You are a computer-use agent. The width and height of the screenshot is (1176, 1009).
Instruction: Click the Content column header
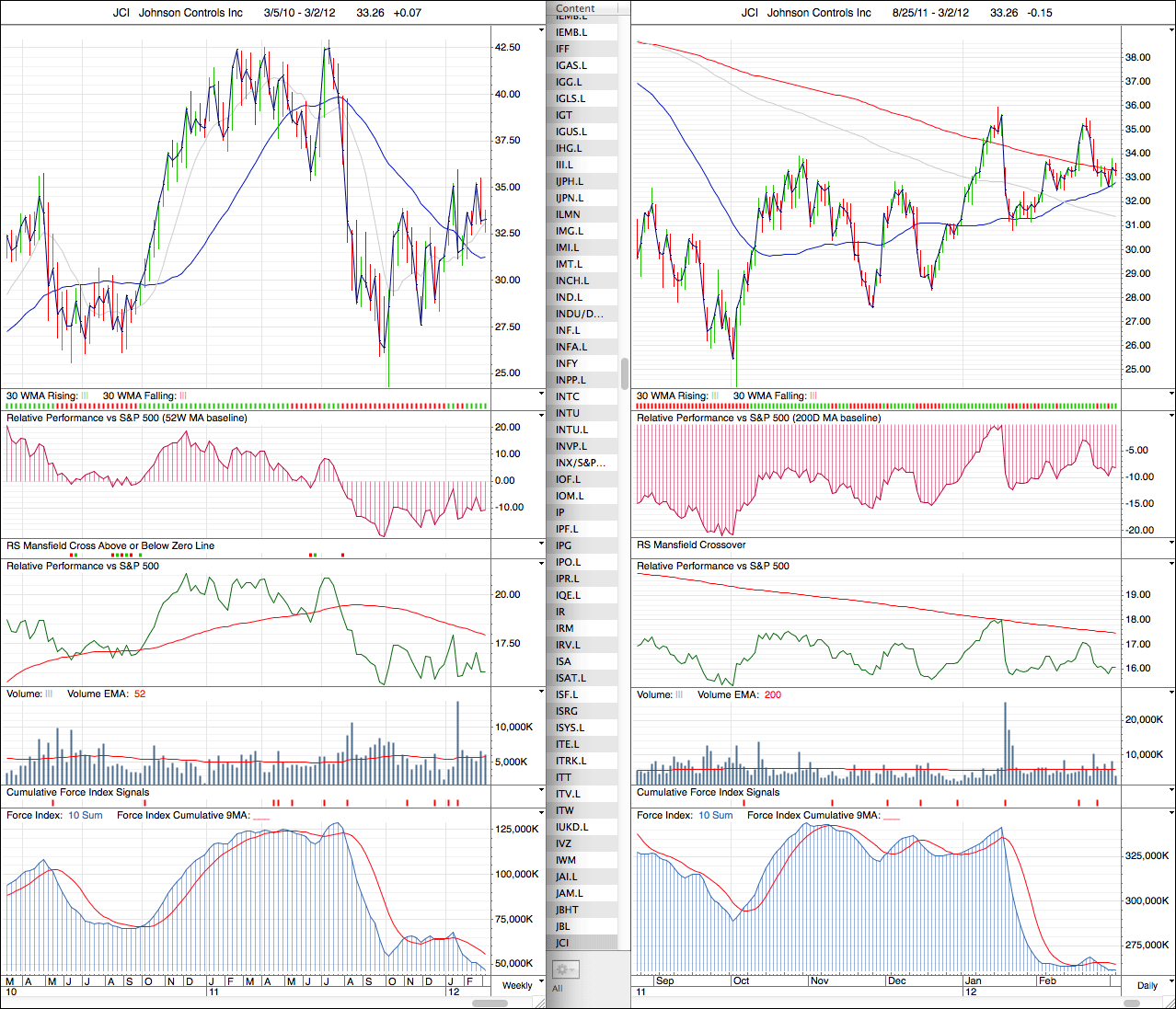coord(575,8)
